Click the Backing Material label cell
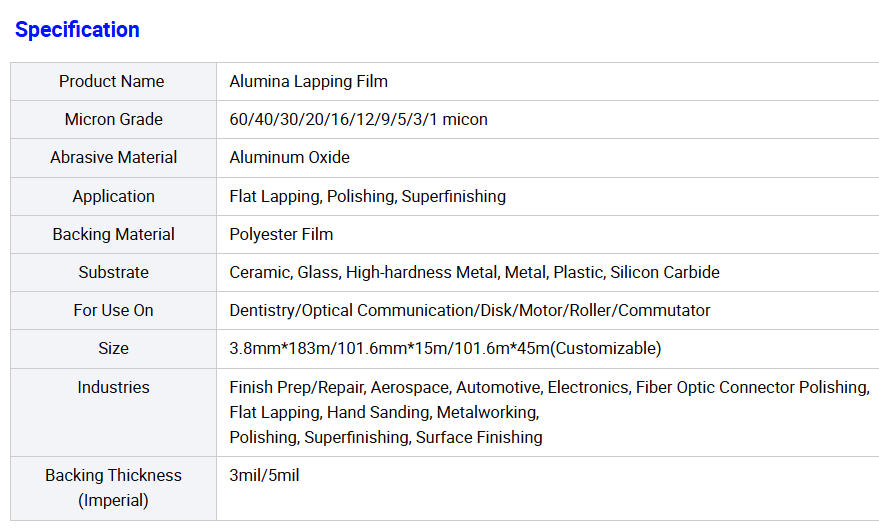Image resolution: width=879 pixels, height=531 pixels. [x=113, y=234]
